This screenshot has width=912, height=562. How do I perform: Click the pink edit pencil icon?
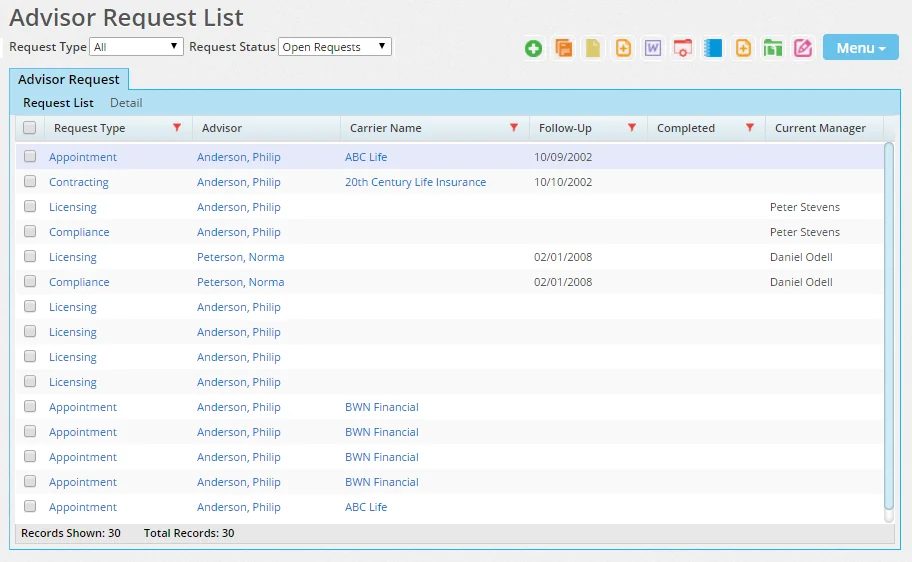point(803,48)
